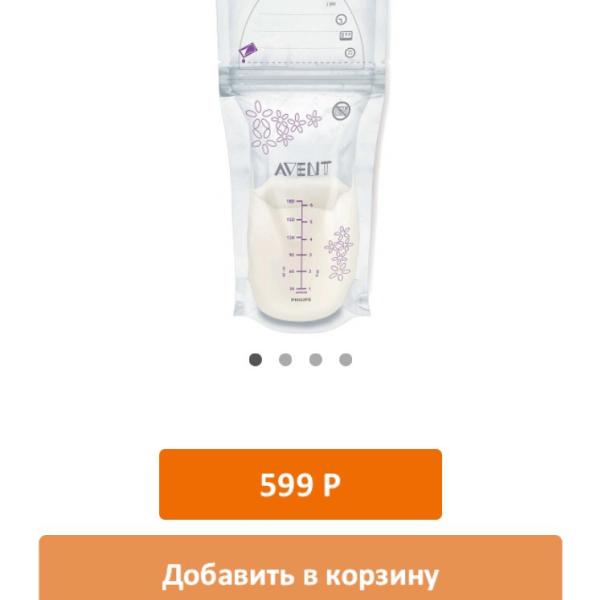
Task: Click the purple flower pattern near top
Action: [x=282, y=127]
